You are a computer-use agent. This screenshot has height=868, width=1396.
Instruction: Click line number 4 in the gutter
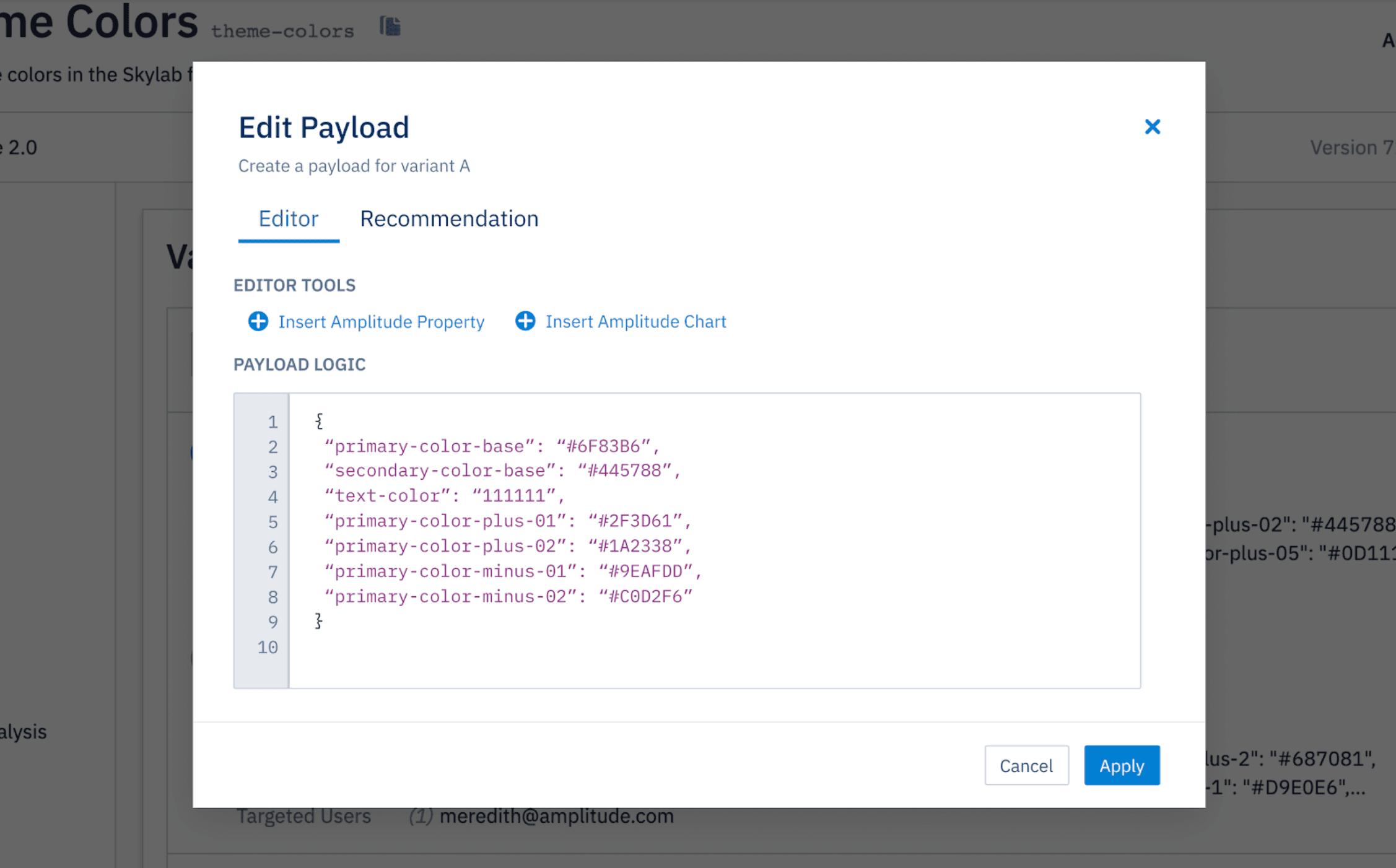pos(272,497)
